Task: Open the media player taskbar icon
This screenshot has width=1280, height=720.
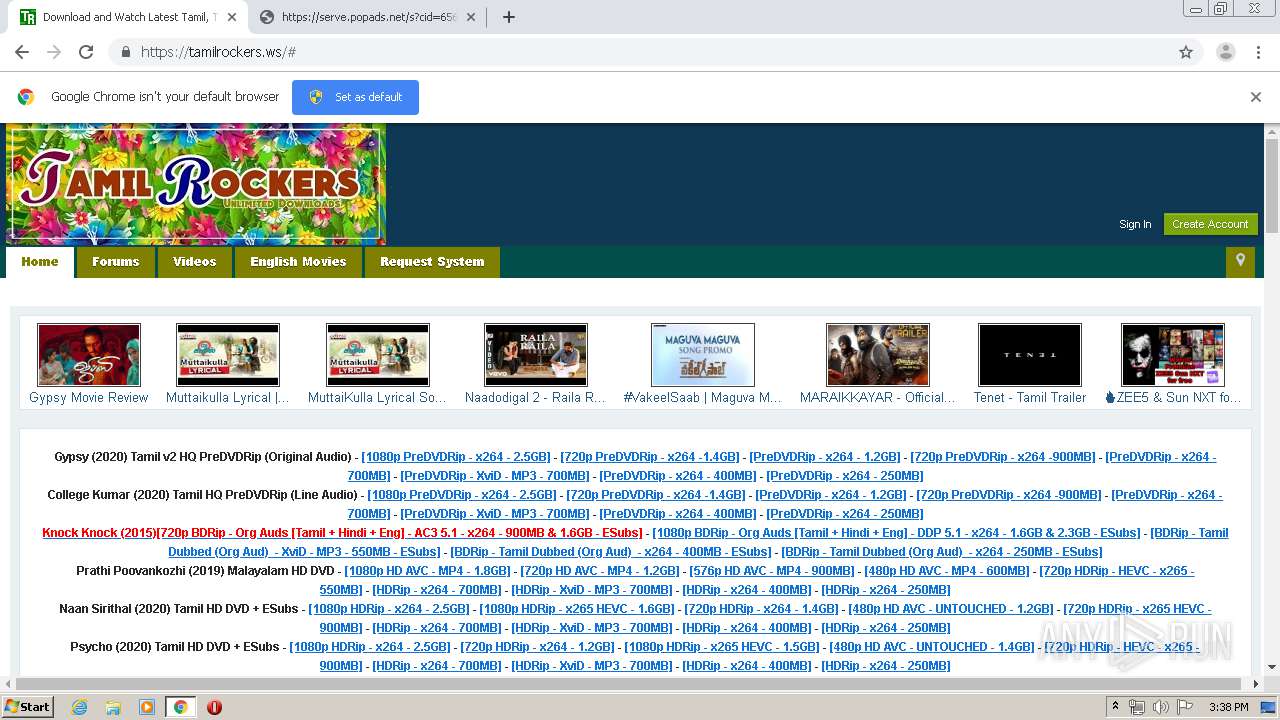Action: click(147, 707)
